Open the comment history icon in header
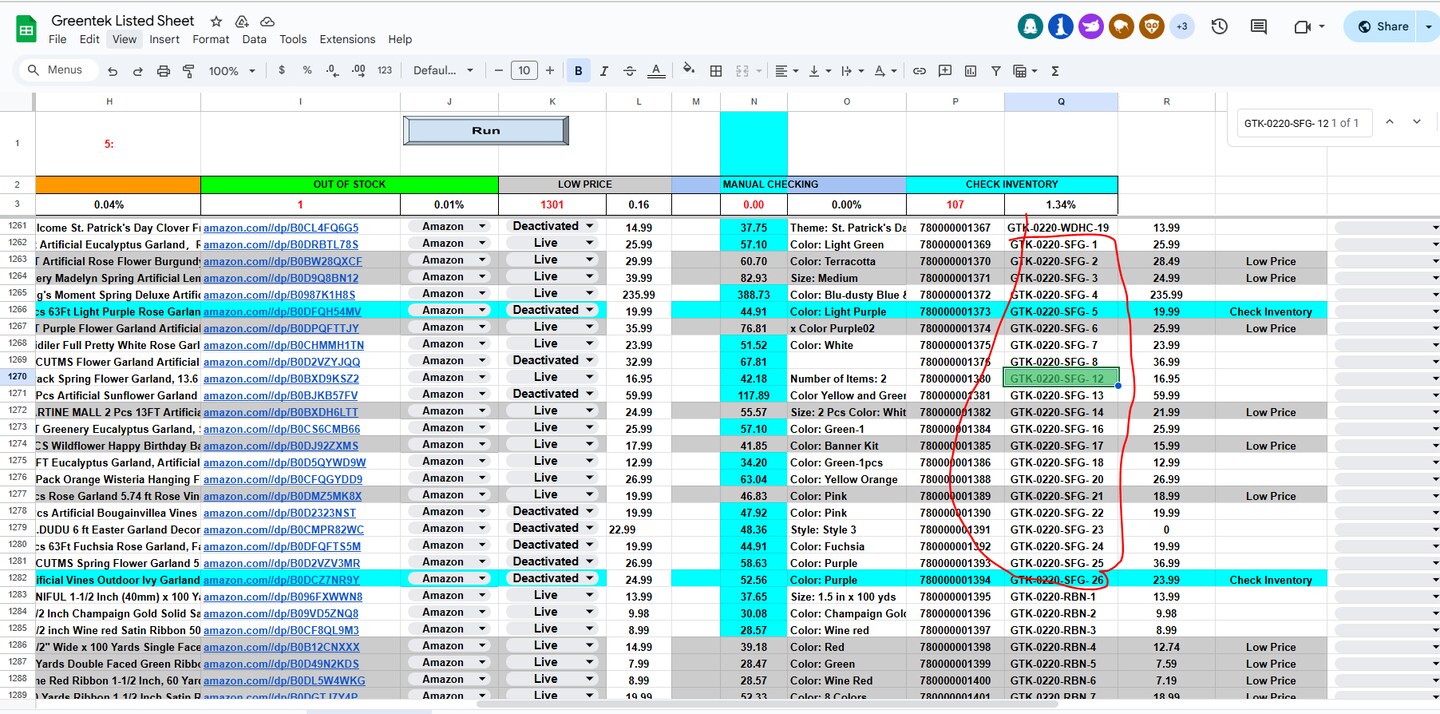 coord(1259,27)
